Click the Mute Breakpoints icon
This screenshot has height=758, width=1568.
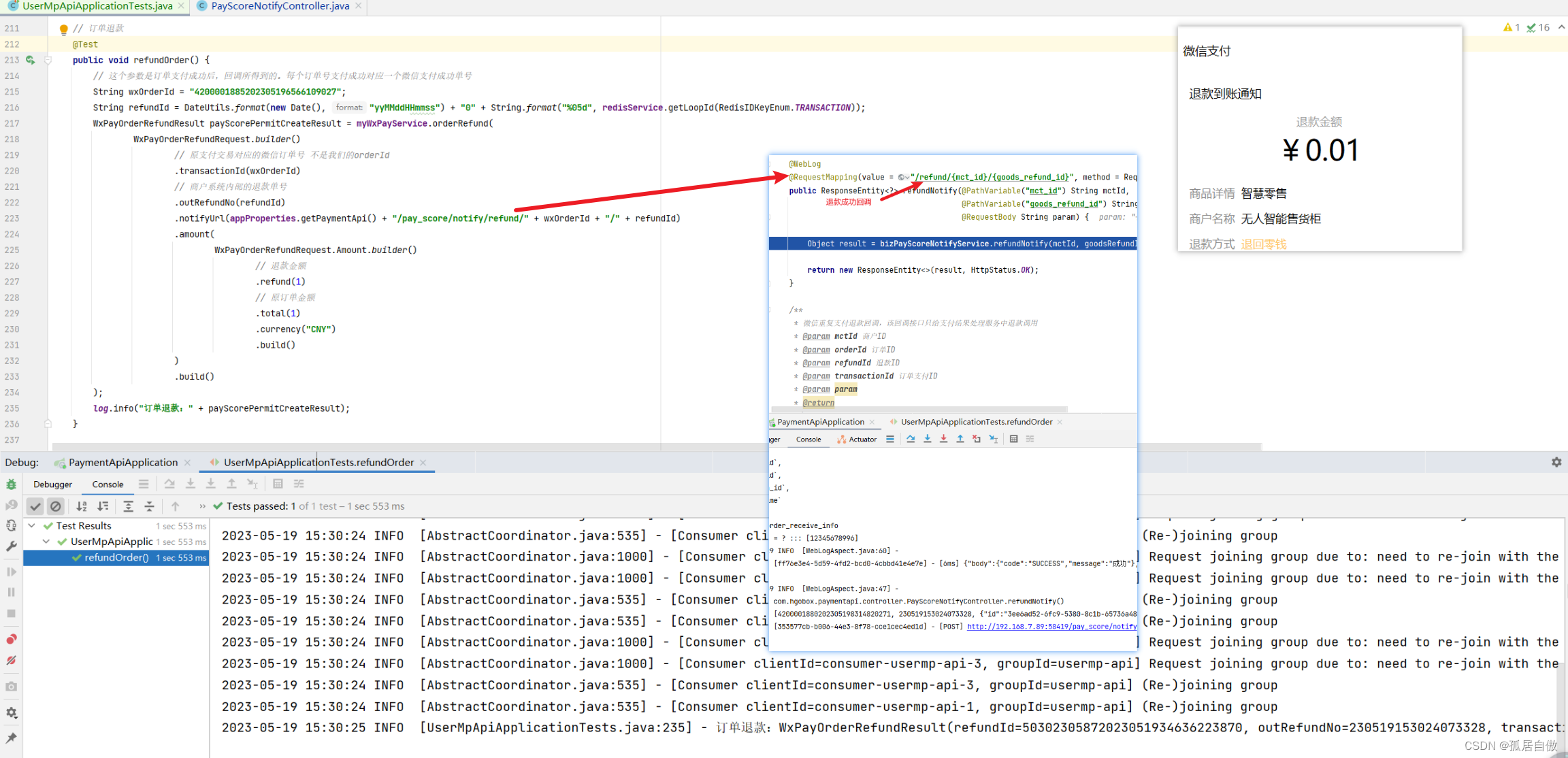pyautogui.click(x=11, y=661)
